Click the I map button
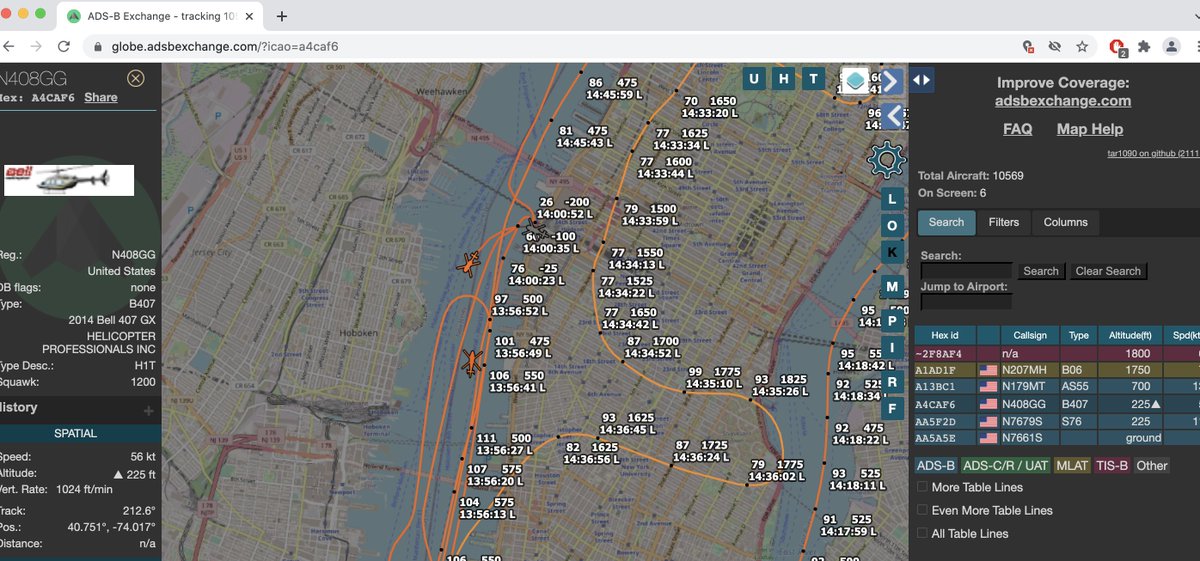Image resolution: width=1200 pixels, height=561 pixels. (892, 349)
